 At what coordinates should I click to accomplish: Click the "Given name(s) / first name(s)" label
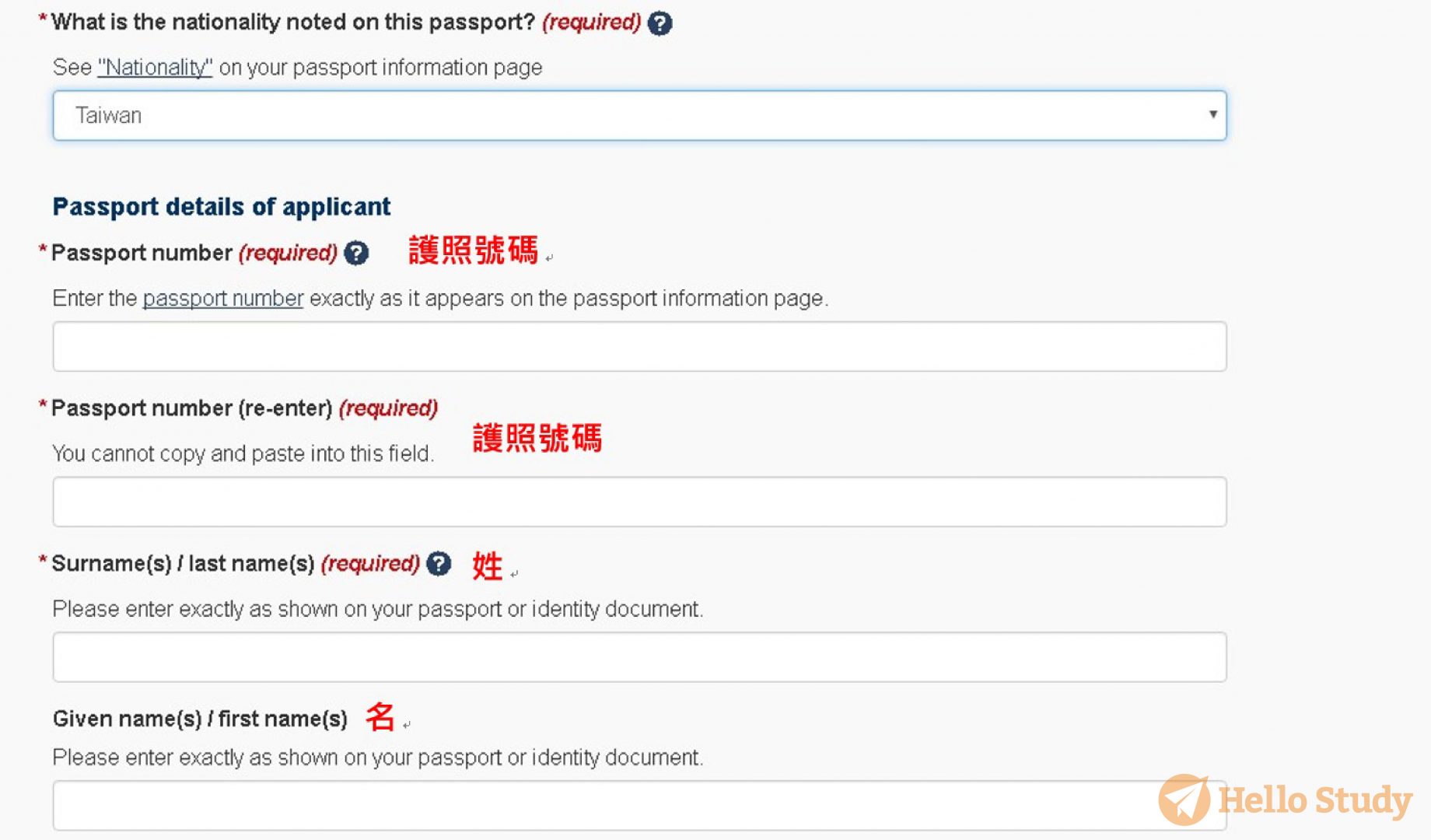tap(200, 719)
